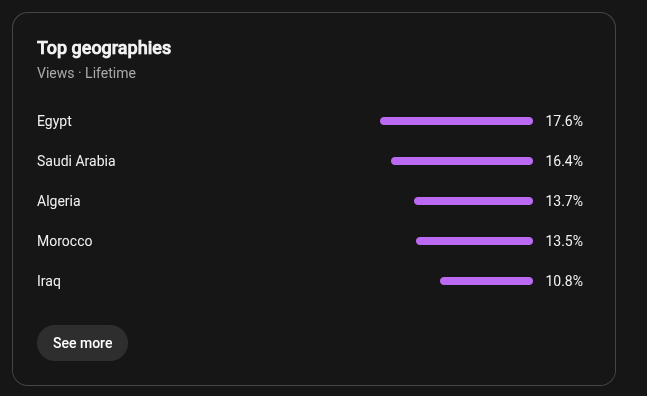
Task: Select the Views subtitle text
Action: point(56,73)
